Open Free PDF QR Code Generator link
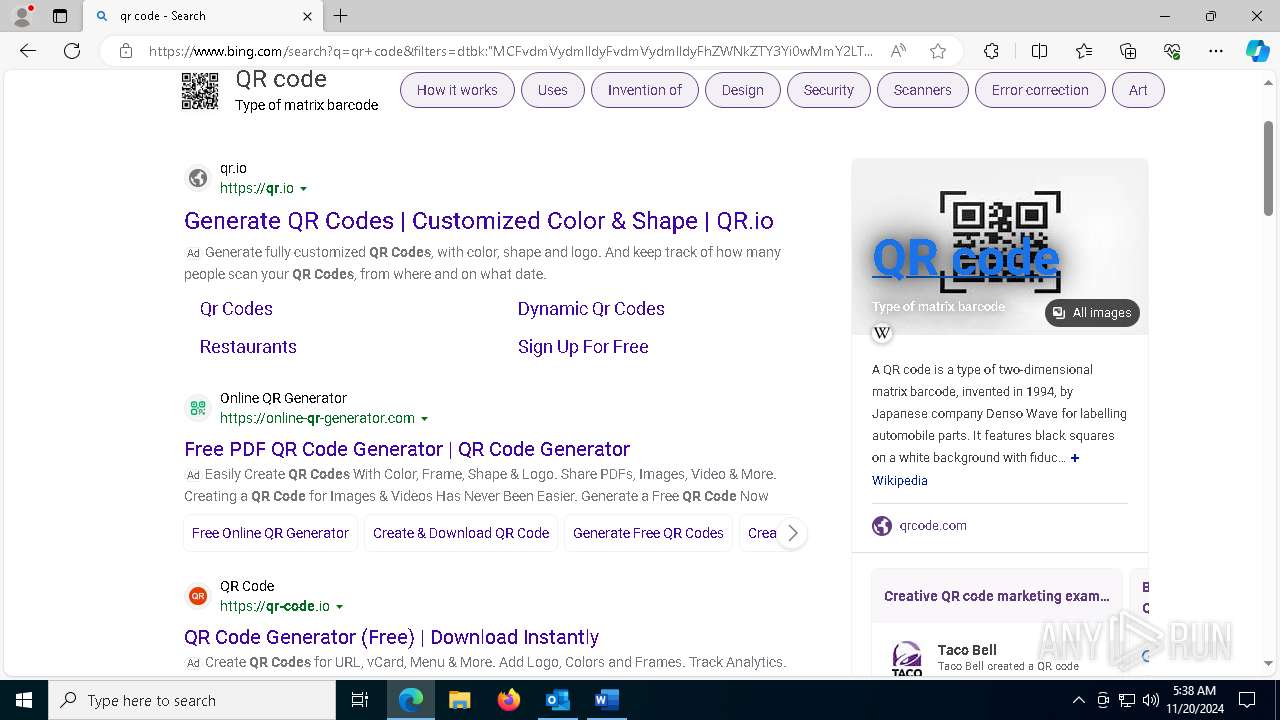The width and height of the screenshot is (1280, 720). click(407, 449)
